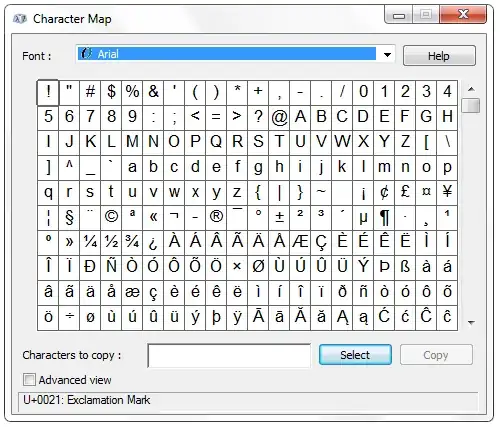Choose the tilde ~ character
This screenshot has width=500, height=427.
coord(321,193)
